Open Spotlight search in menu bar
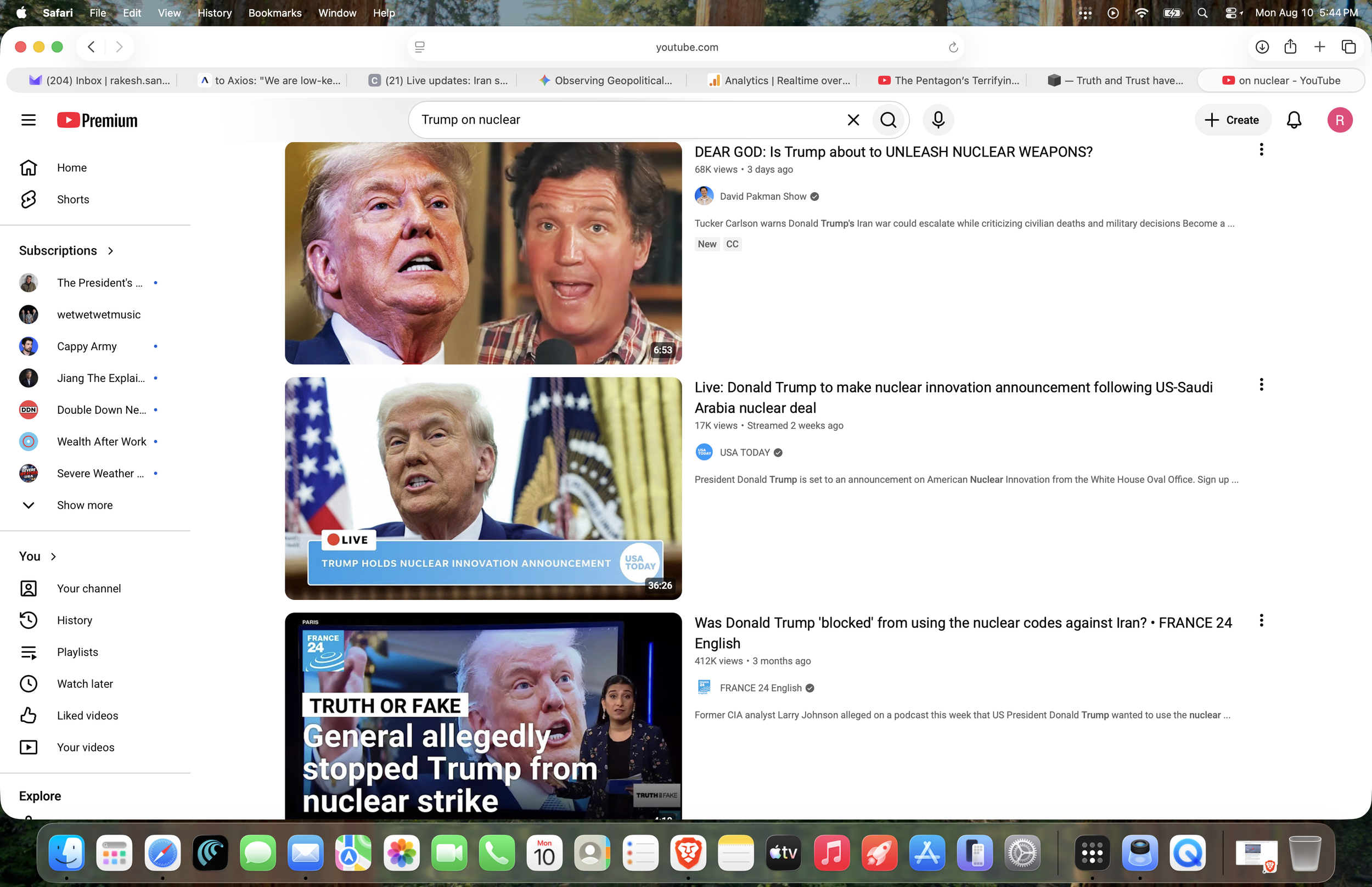 tap(1202, 13)
